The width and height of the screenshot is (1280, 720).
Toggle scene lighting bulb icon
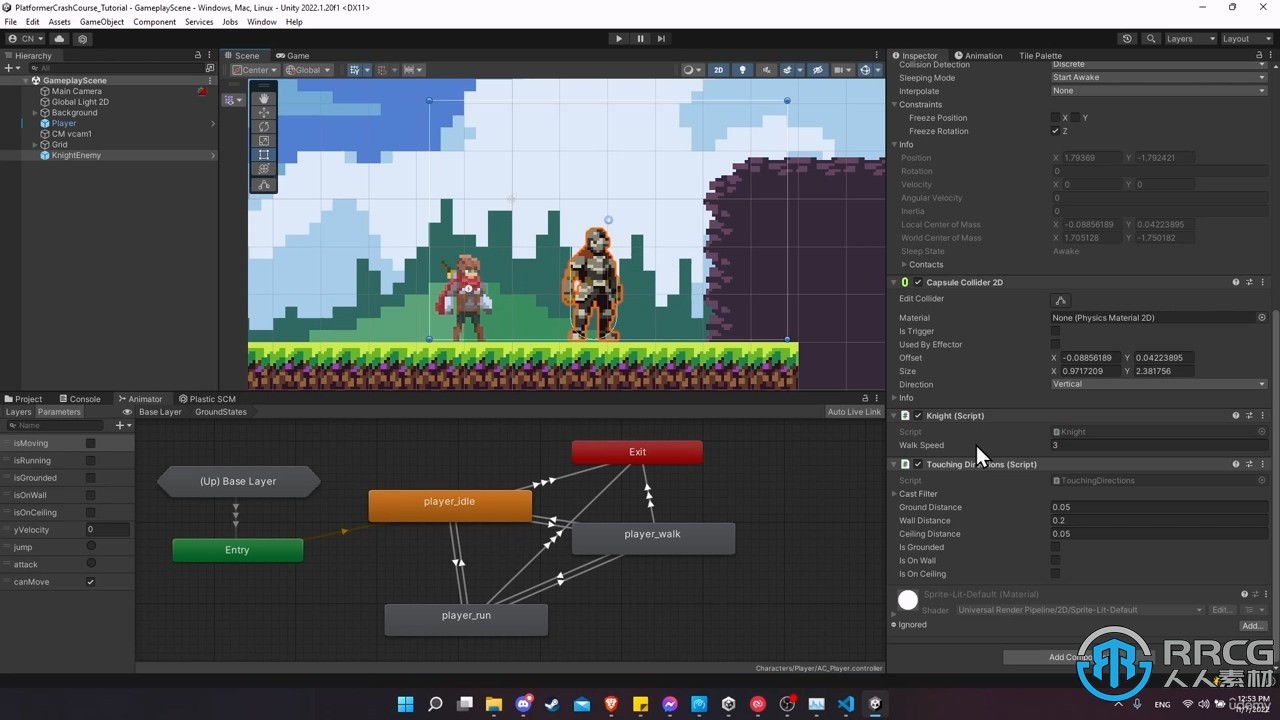click(x=742, y=70)
